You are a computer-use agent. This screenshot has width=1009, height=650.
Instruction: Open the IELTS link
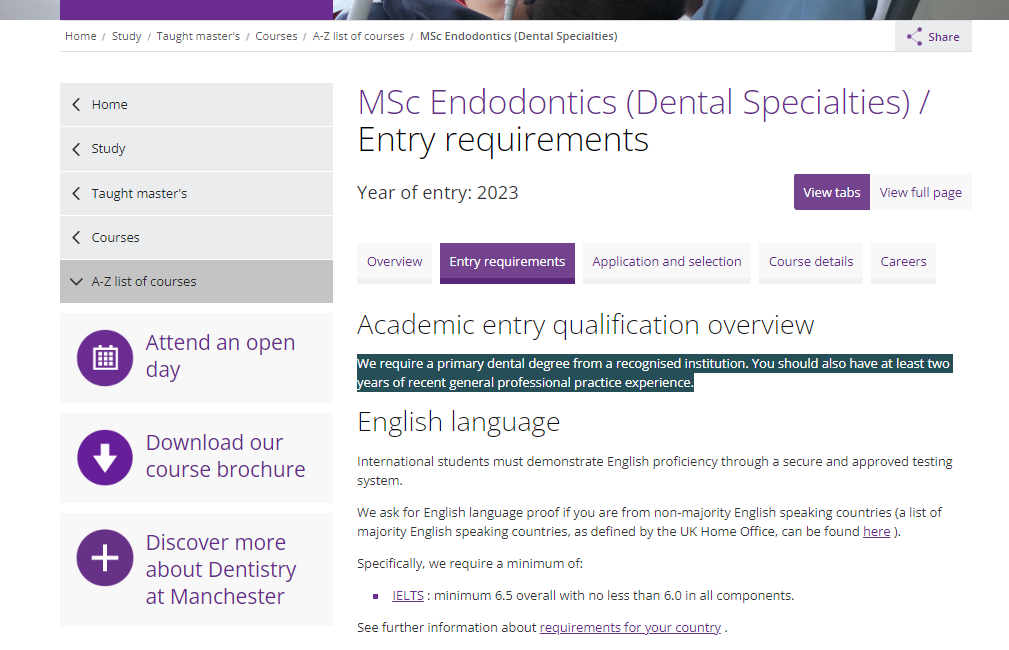(x=408, y=596)
